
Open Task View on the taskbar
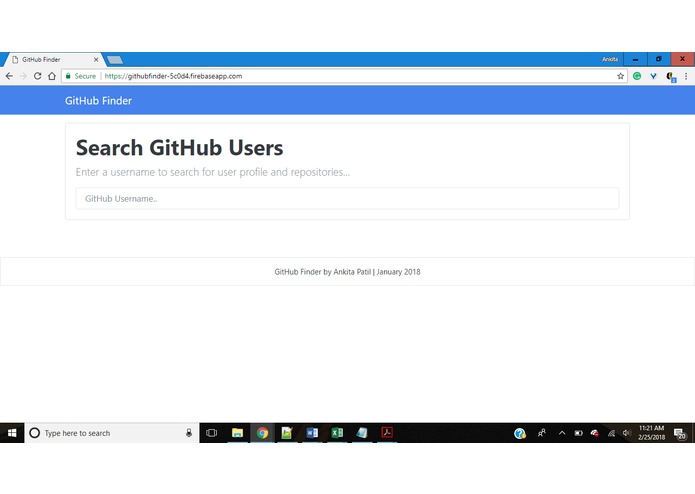212,433
